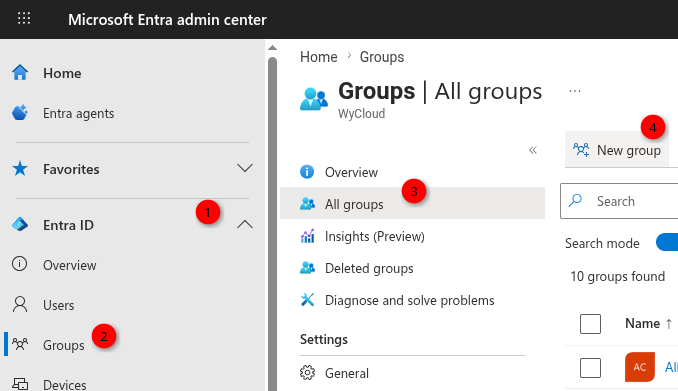Screen dimensions: 678x391
Task: Open the app launcher waffle icon
Action: pyautogui.click(x=24, y=18)
